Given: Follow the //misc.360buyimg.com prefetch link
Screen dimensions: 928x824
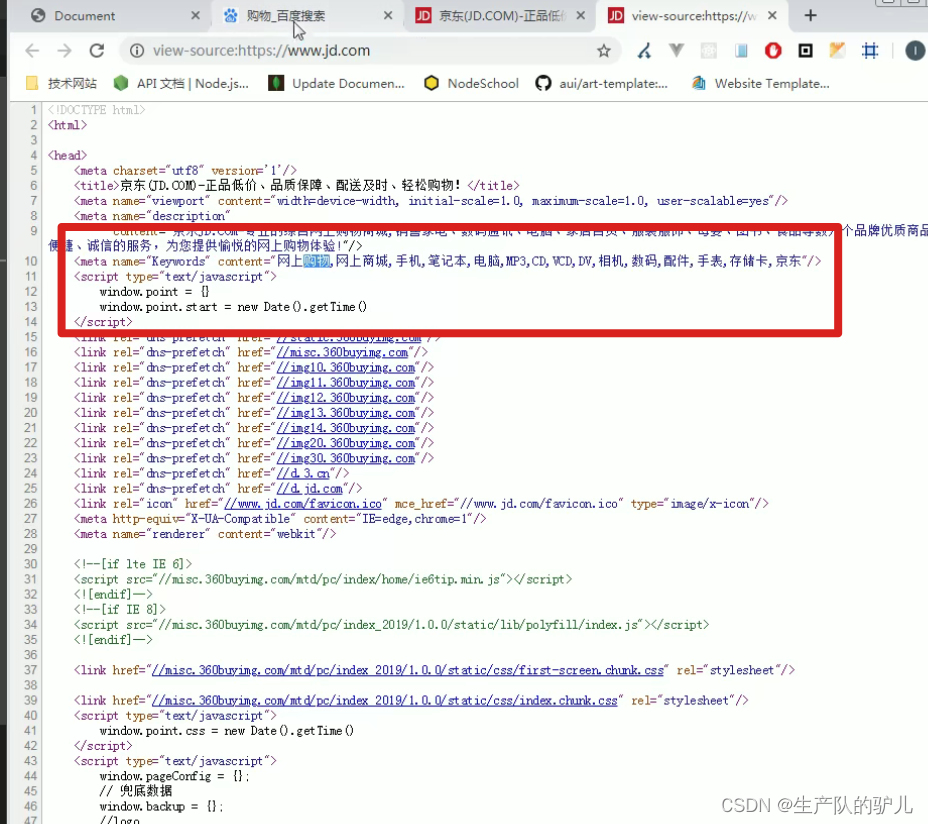Looking at the screenshot, I should 342,353.
